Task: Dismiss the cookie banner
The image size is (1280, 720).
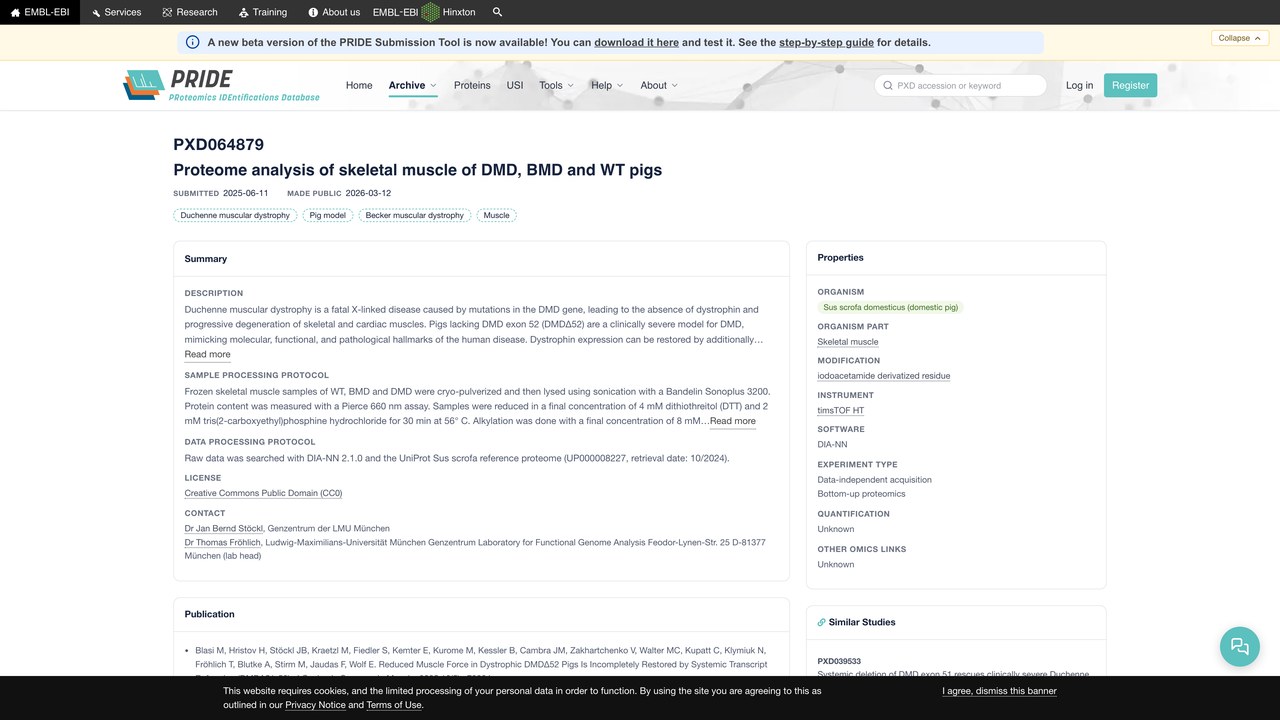Action: (x=999, y=691)
